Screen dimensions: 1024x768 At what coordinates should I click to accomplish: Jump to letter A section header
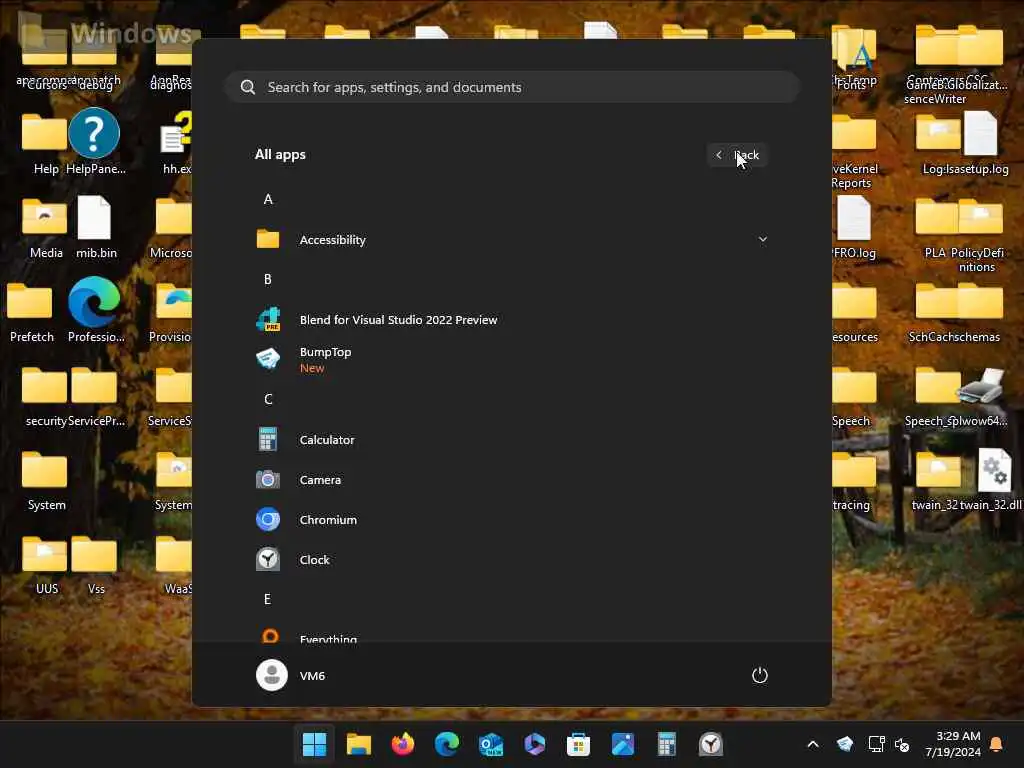pos(268,200)
